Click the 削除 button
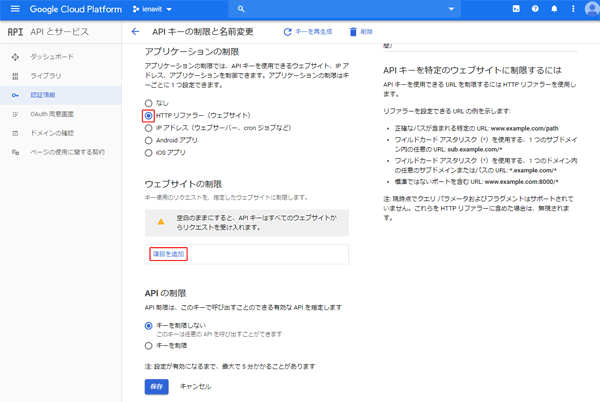Screen dimensions: 600x402 click(361, 32)
